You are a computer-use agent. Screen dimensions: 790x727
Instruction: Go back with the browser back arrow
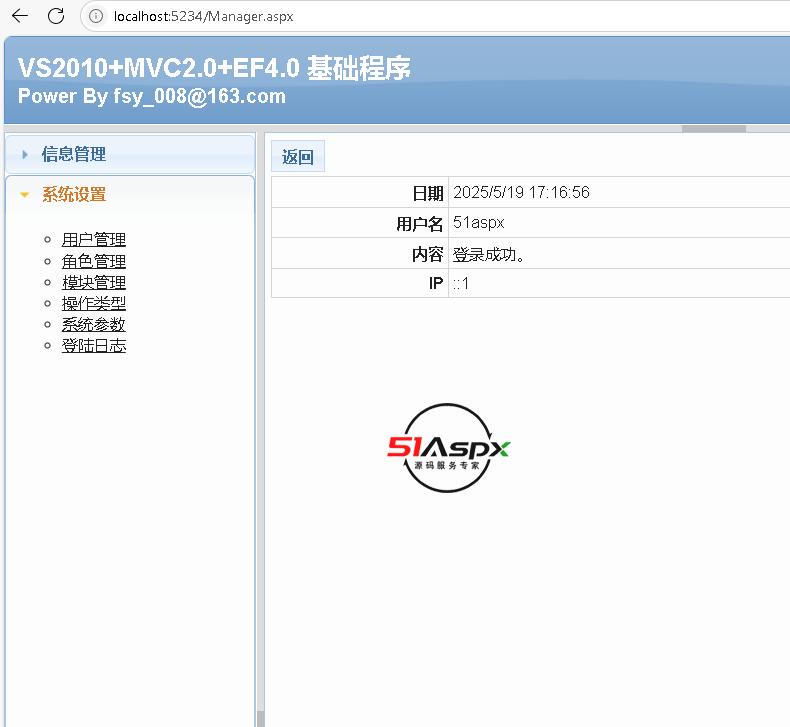[20, 16]
